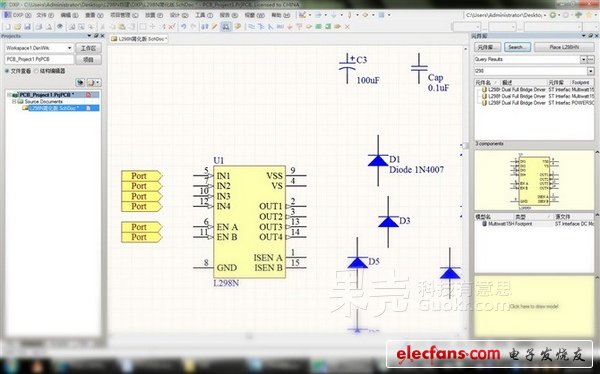This screenshot has width=600, height=374.
Task: Click the Place L298HN button
Action: (x=564, y=47)
